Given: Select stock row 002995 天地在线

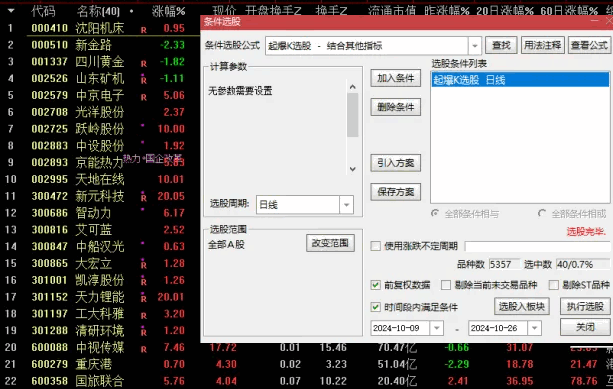Looking at the screenshot, I should point(100,179).
